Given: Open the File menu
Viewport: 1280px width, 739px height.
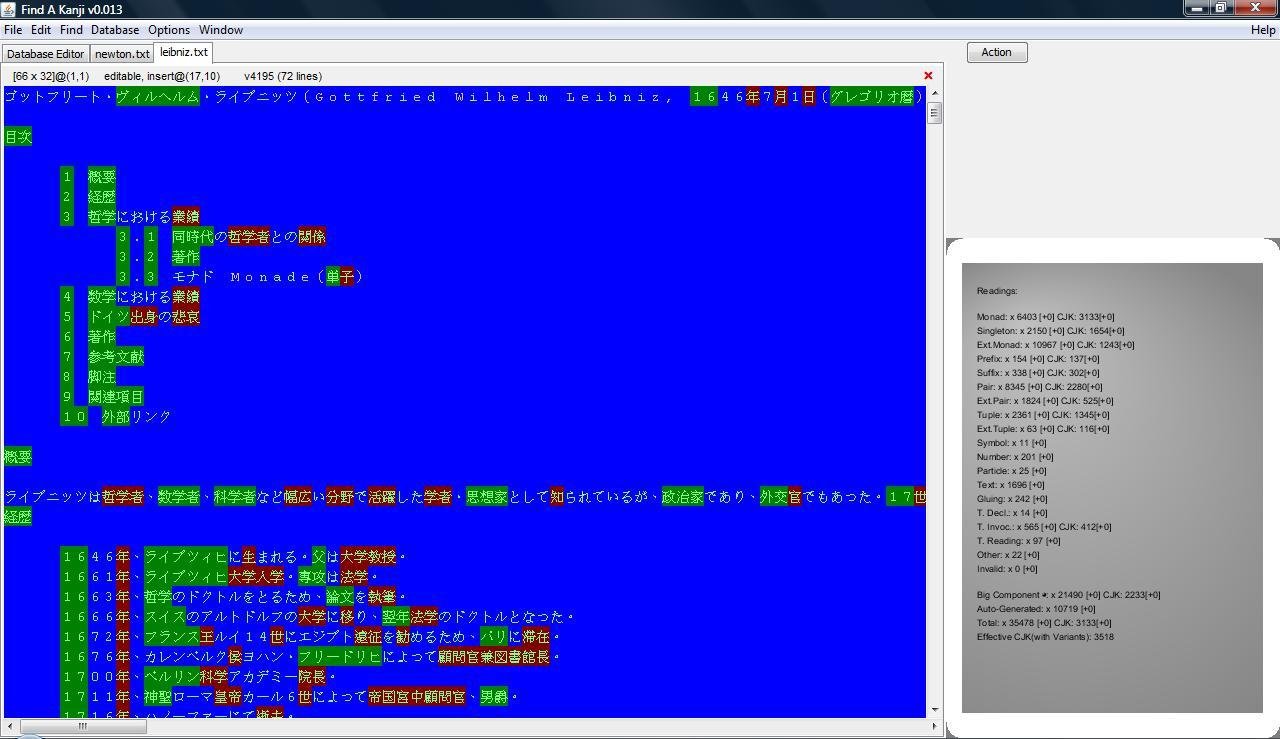Looking at the screenshot, I should point(13,30).
